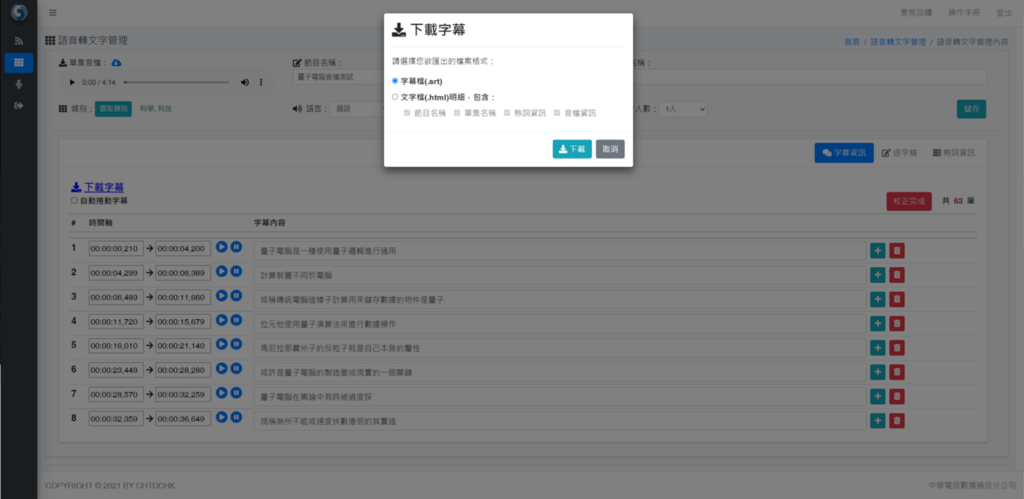Pause subtitle row 1 segment
The image size is (1024, 499).
(236, 247)
